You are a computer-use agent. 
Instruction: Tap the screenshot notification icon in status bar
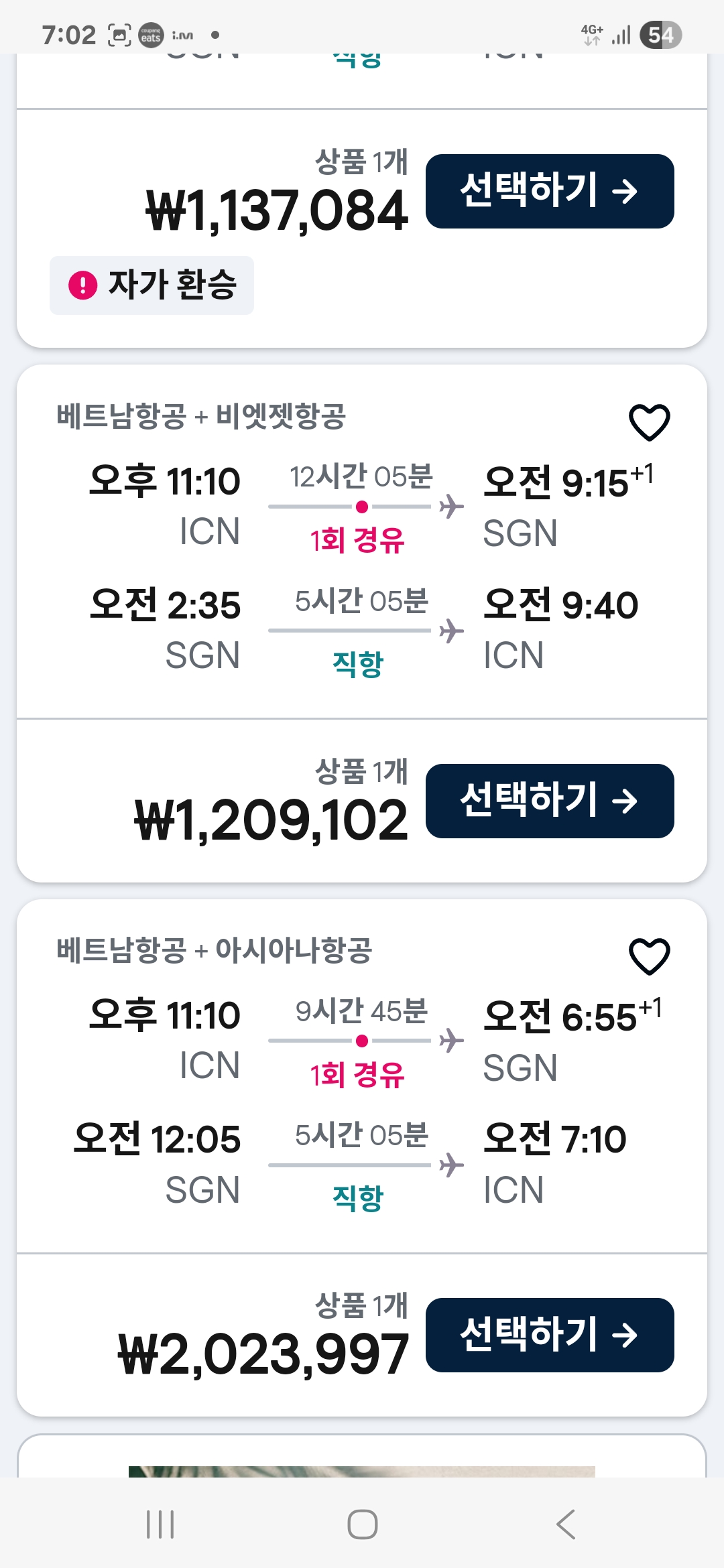pos(119,35)
